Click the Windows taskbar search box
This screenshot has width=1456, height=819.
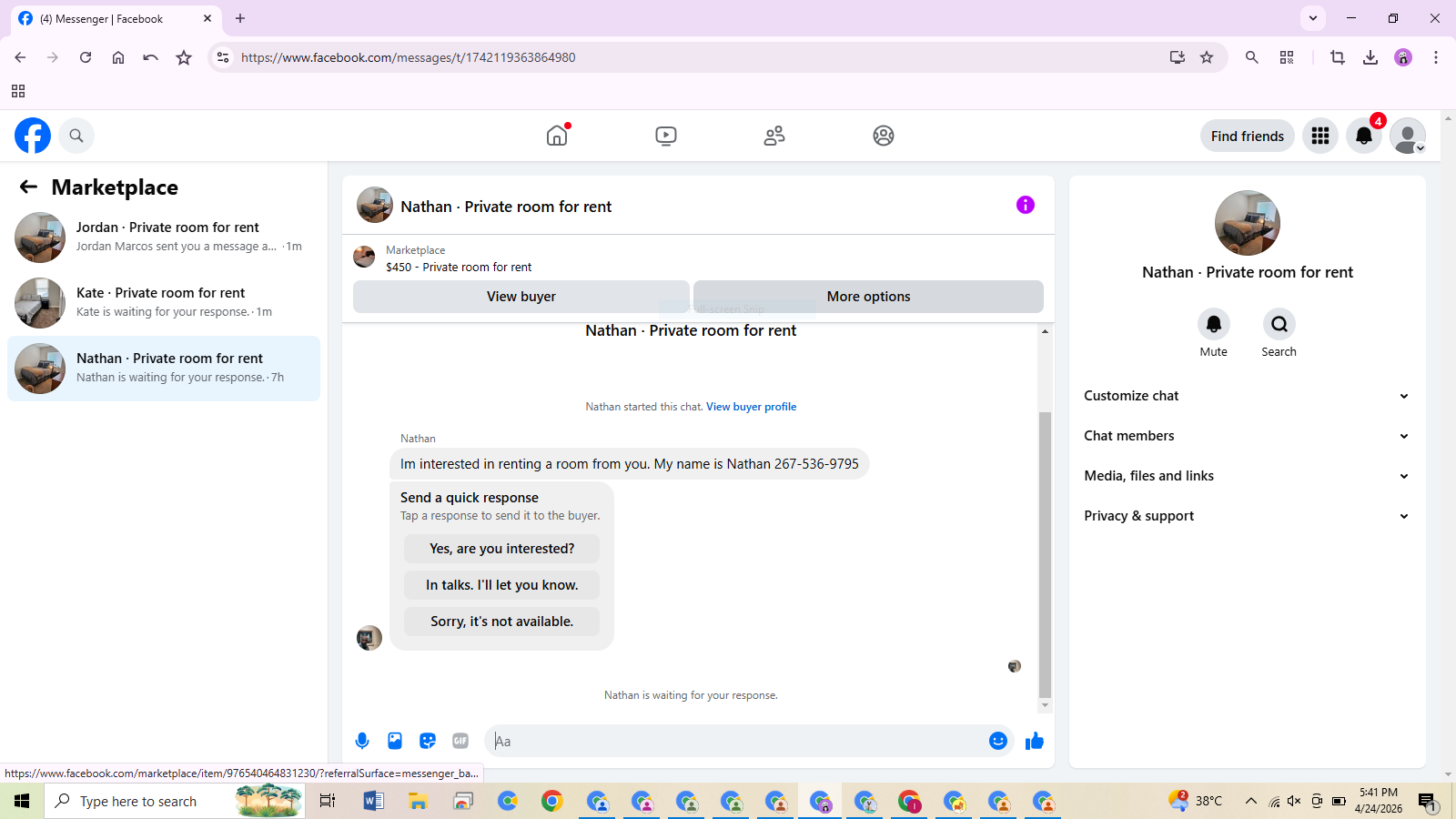click(x=175, y=801)
